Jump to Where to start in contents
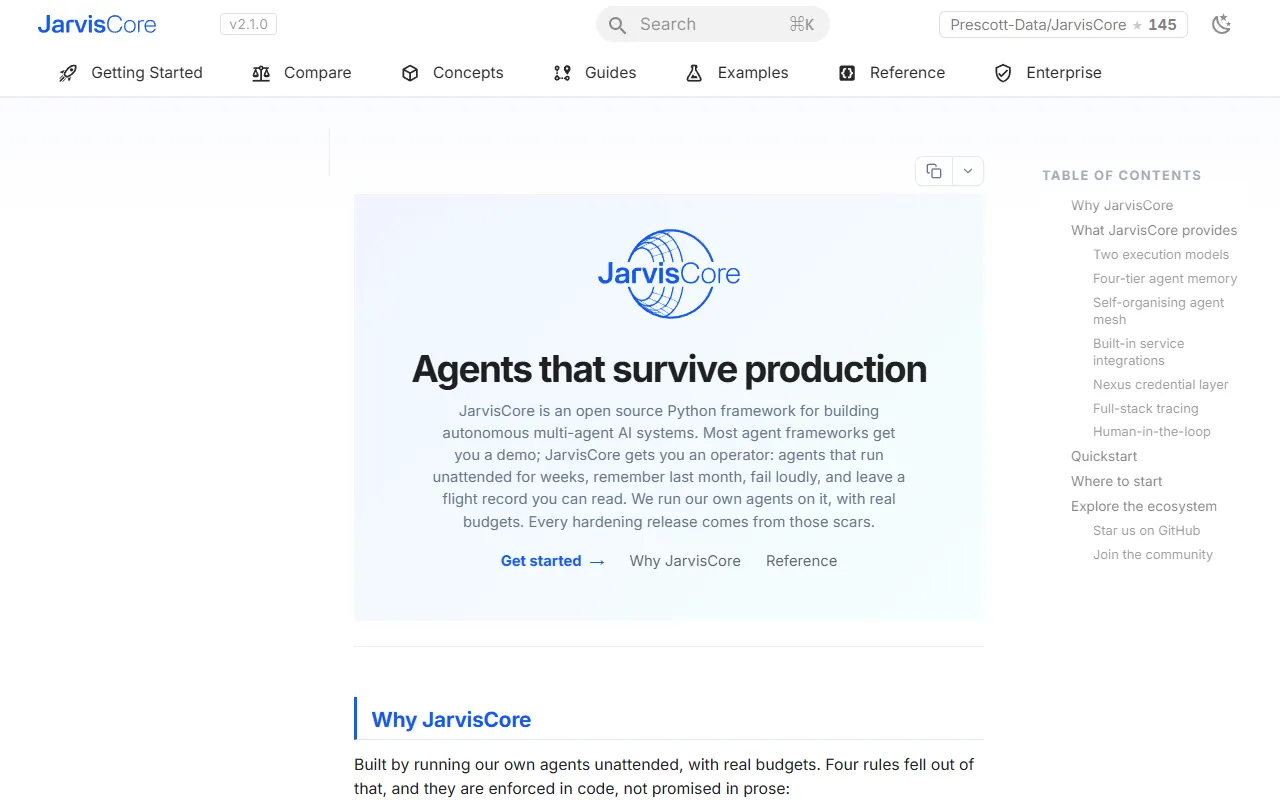Viewport: 1280px width, 800px height. coord(1117,481)
